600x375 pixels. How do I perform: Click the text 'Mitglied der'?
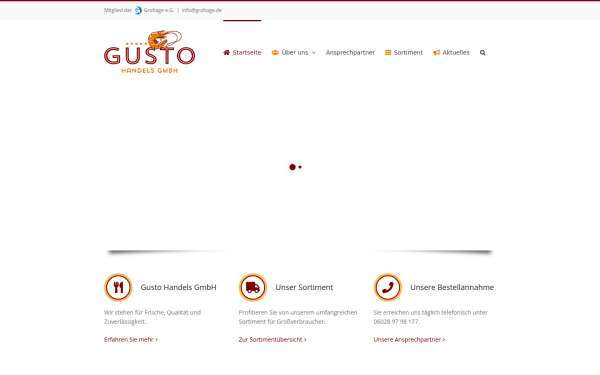[118, 10]
